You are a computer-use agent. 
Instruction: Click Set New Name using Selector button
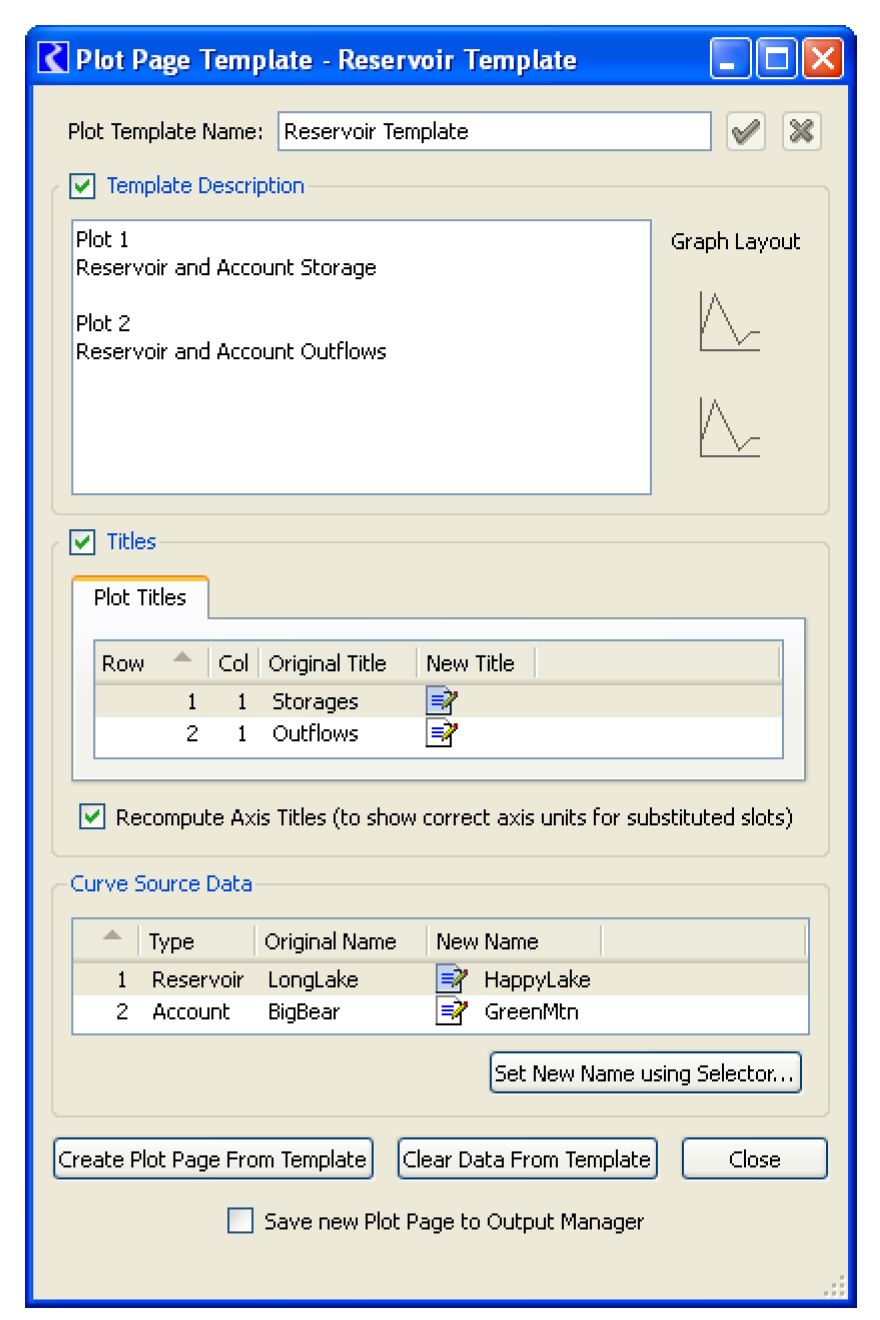click(x=645, y=1074)
